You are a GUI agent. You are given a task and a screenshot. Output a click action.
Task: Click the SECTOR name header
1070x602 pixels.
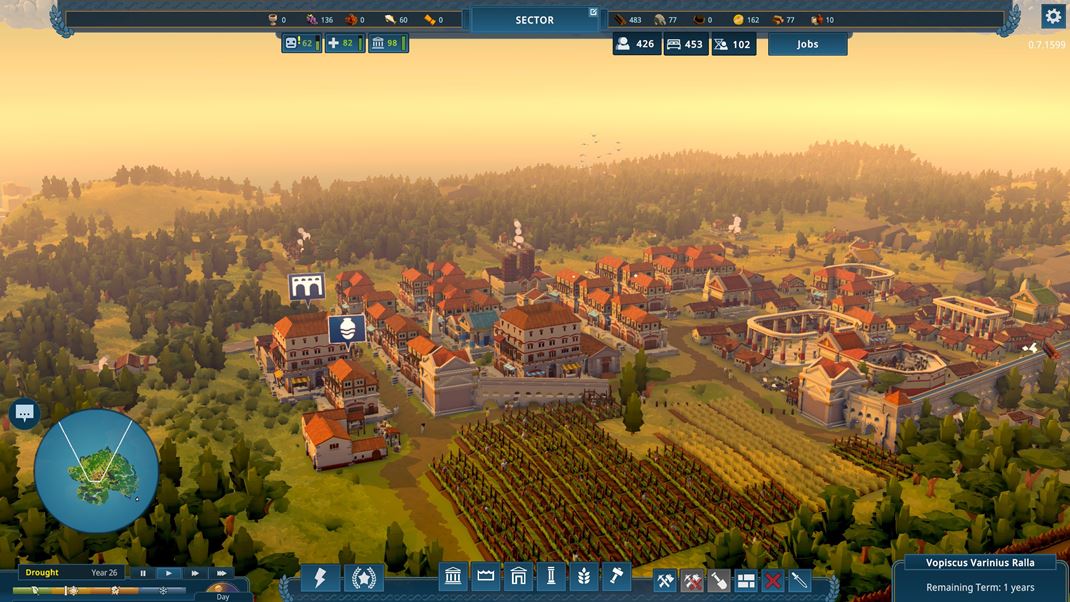click(x=534, y=20)
